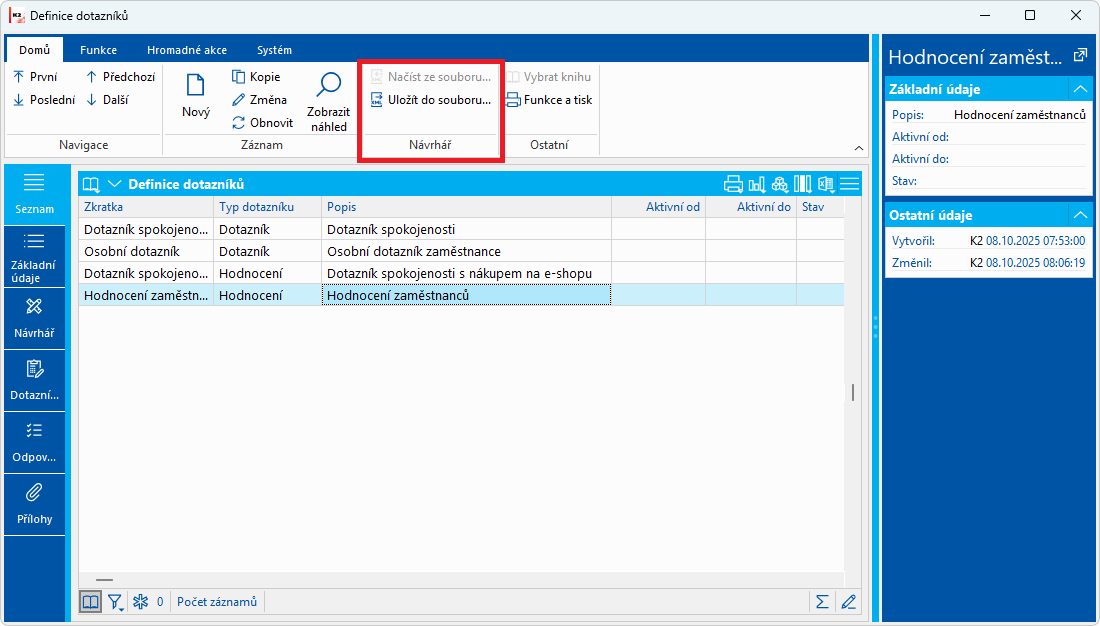Click the horizontal scrollbar handle of grid
The width and height of the screenshot is (1100, 626).
tap(105, 580)
